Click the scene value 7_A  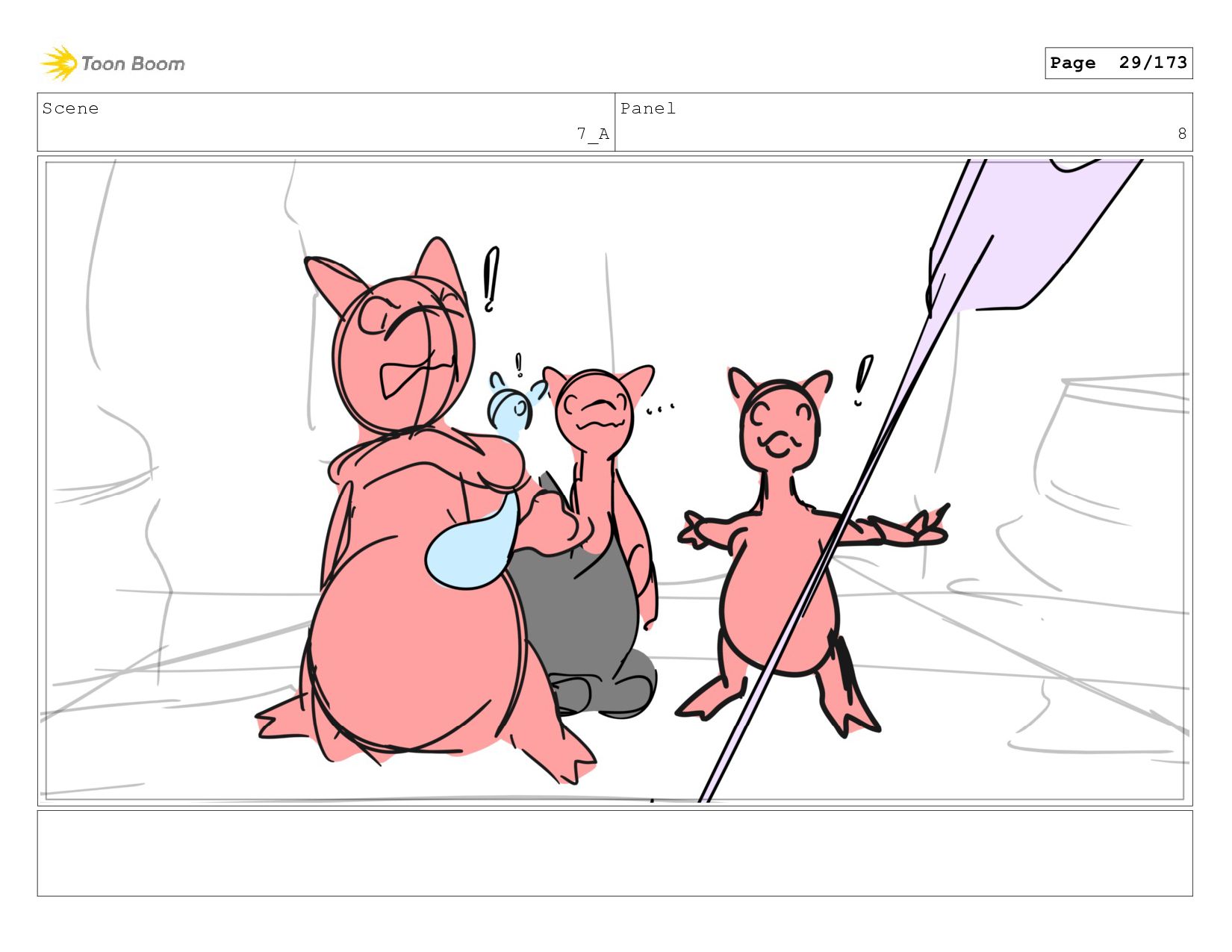point(593,134)
